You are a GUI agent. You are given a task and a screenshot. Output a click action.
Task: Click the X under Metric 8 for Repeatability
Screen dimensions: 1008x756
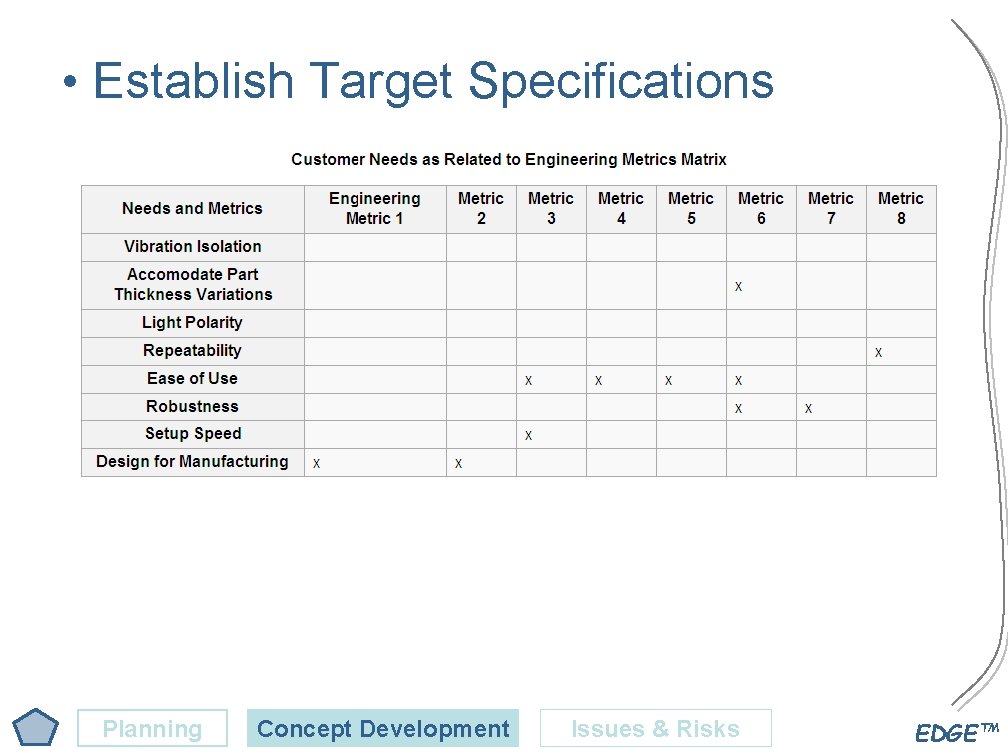point(878,351)
